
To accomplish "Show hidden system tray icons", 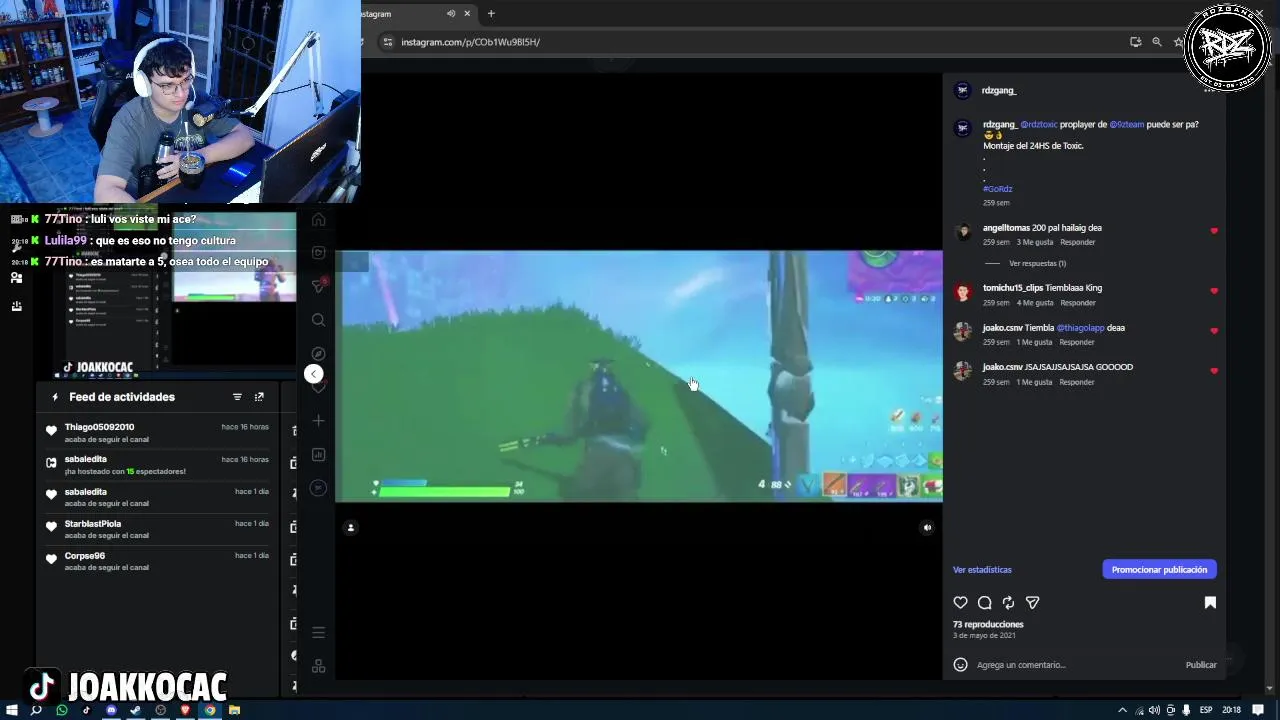I will (1122, 710).
